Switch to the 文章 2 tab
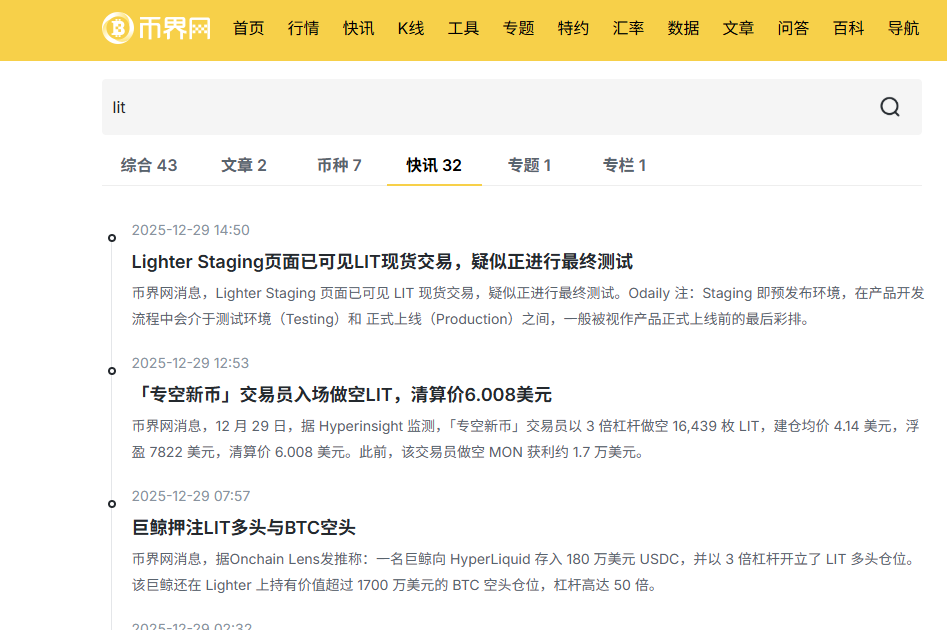Image resolution: width=947 pixels, height=630 pixels. (244, 165)
